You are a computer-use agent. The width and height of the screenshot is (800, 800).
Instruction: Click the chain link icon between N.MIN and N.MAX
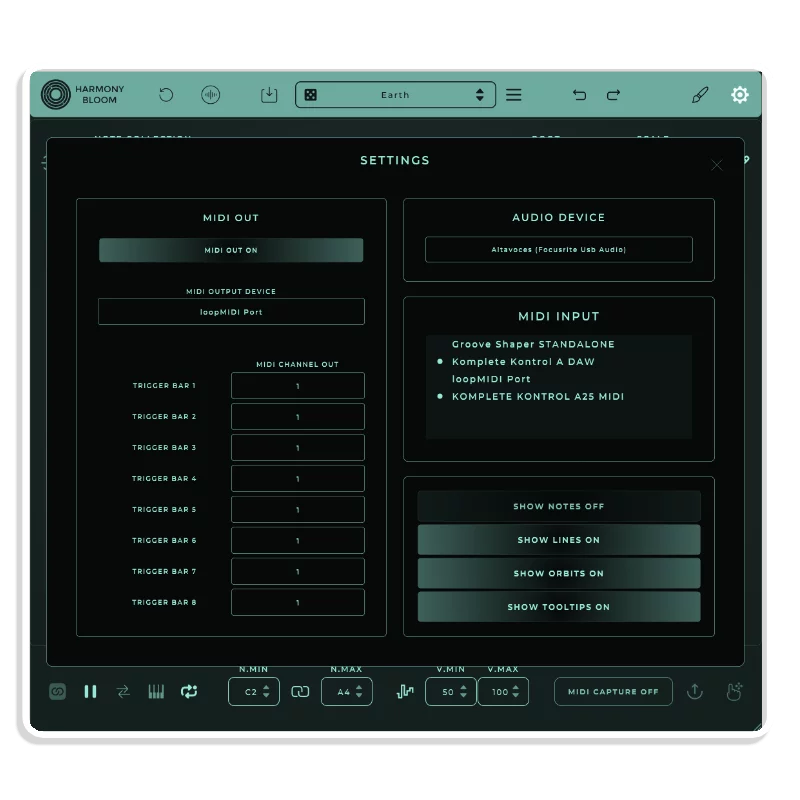click(300, 692)
